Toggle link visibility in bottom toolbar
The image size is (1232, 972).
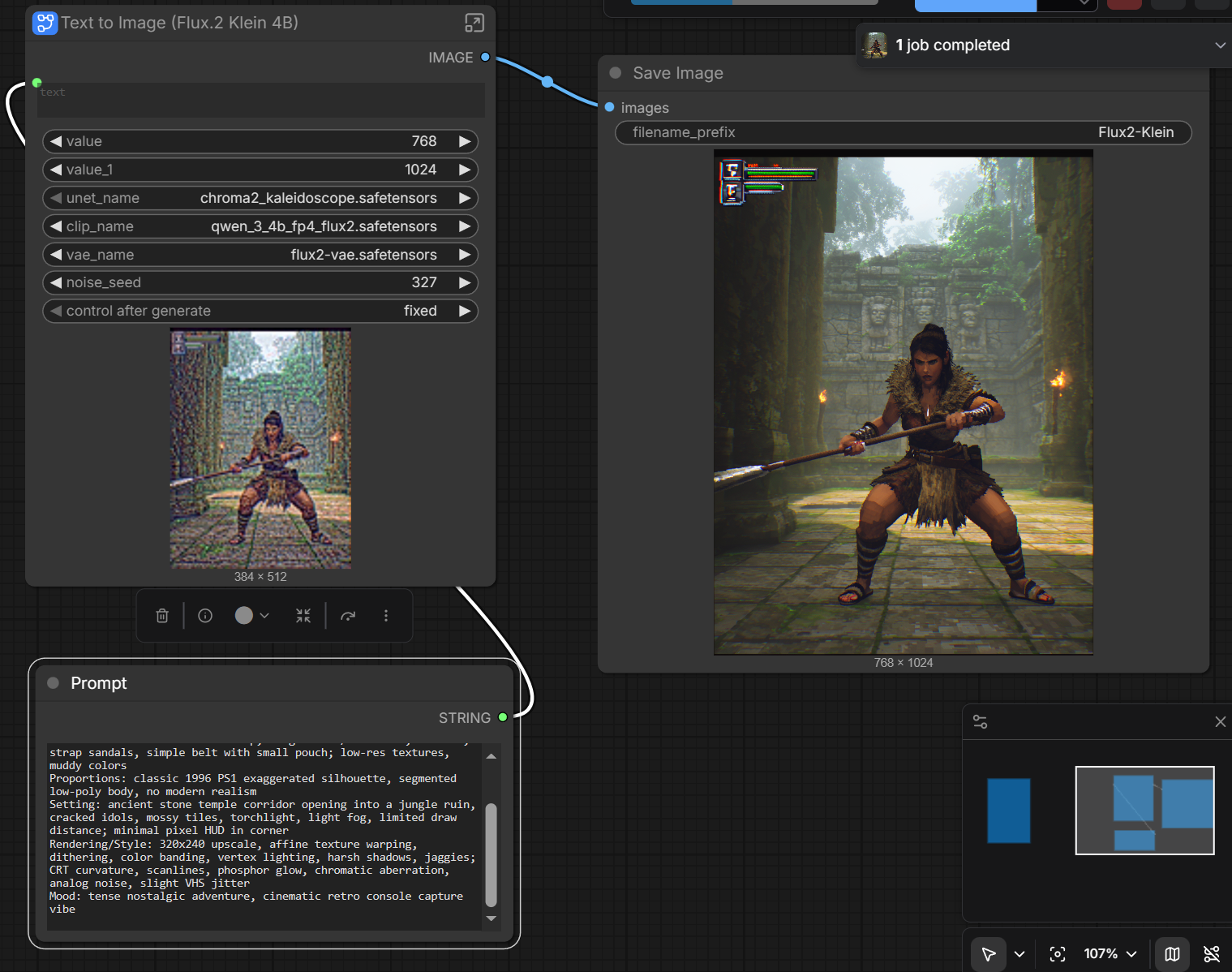[1212, 954]
